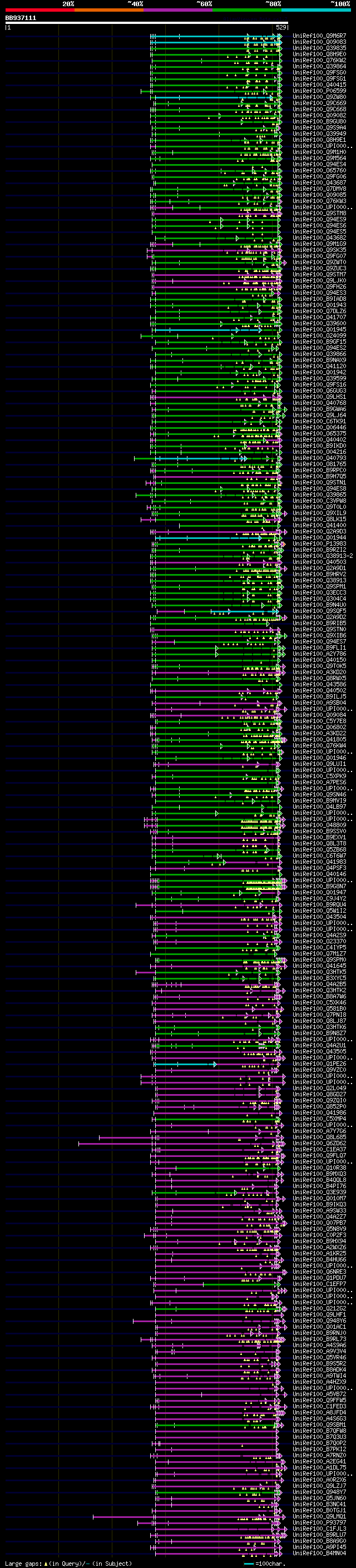Screen dimensions: 356x1568
Task: Open hit UniRef100_Q8H9E0
Action: pos(319,54)
